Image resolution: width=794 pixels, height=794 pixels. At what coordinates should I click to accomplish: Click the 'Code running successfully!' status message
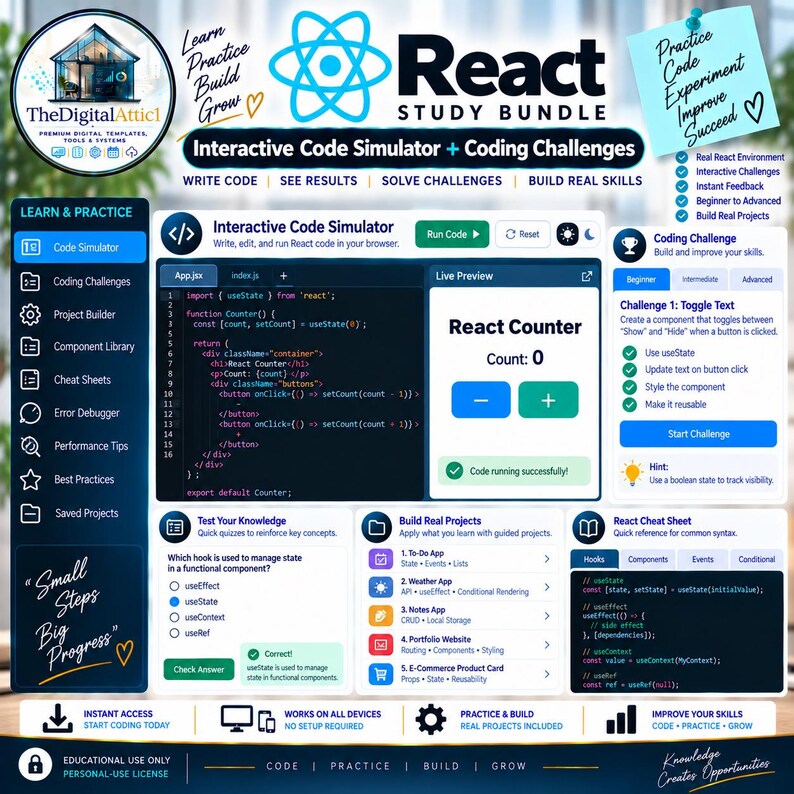pos(514,471)
